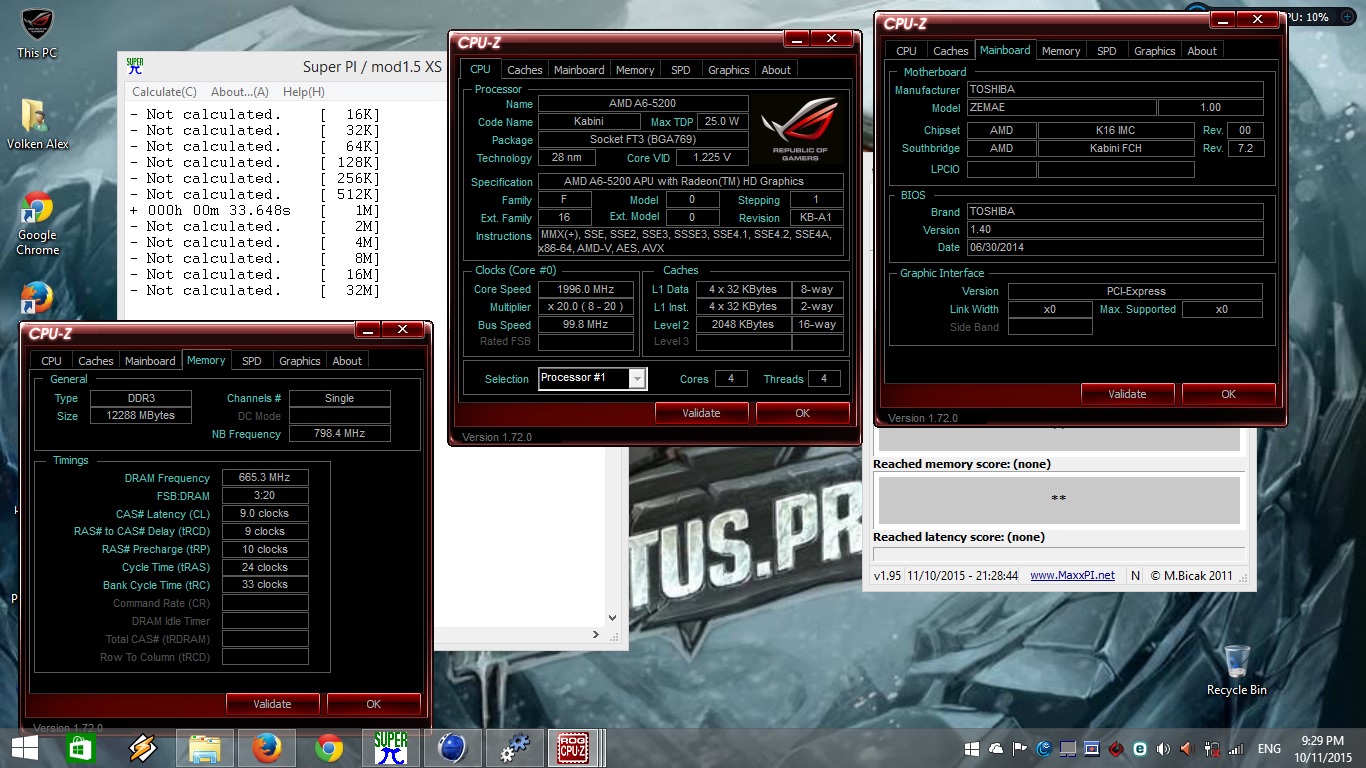Click Manufacturer field TOSHIBA in Motherboard
The image size is (1366, 768).
click(1115, 89)
